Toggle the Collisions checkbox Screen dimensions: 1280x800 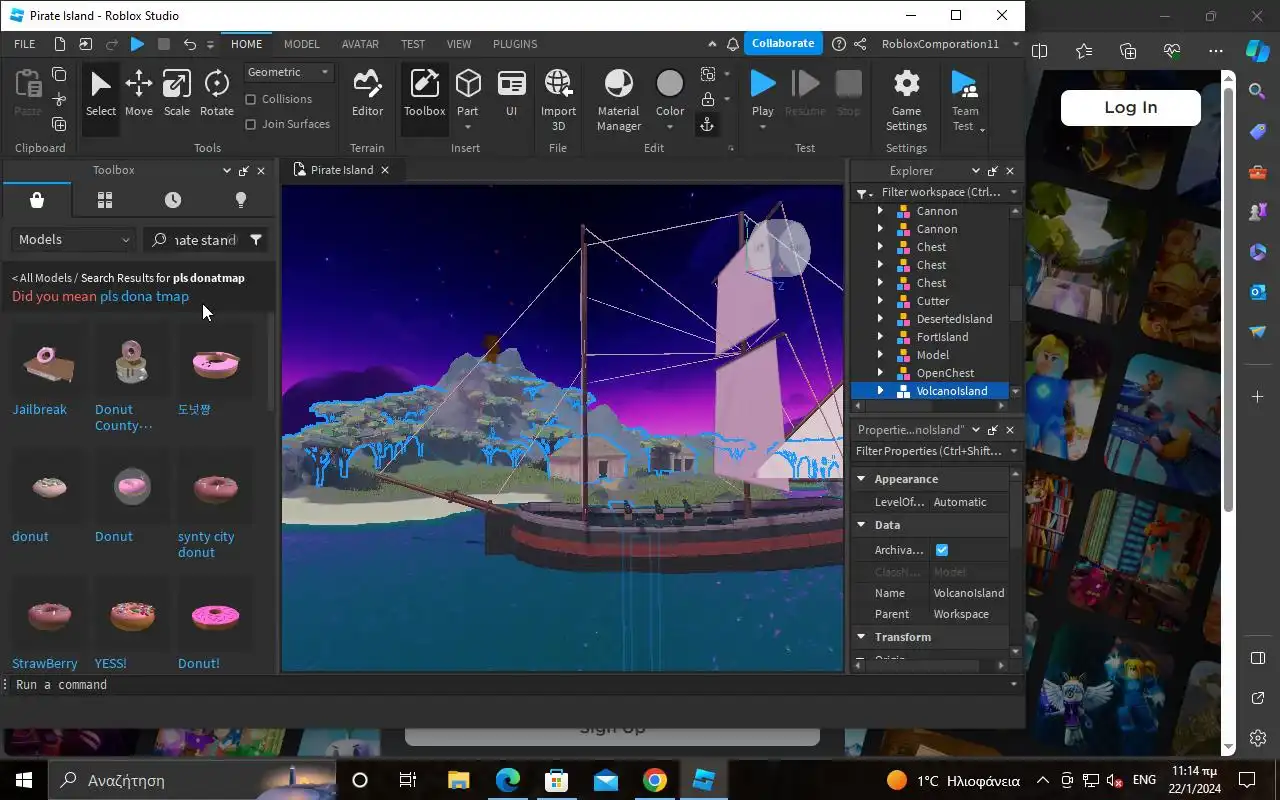coord(251,99)
